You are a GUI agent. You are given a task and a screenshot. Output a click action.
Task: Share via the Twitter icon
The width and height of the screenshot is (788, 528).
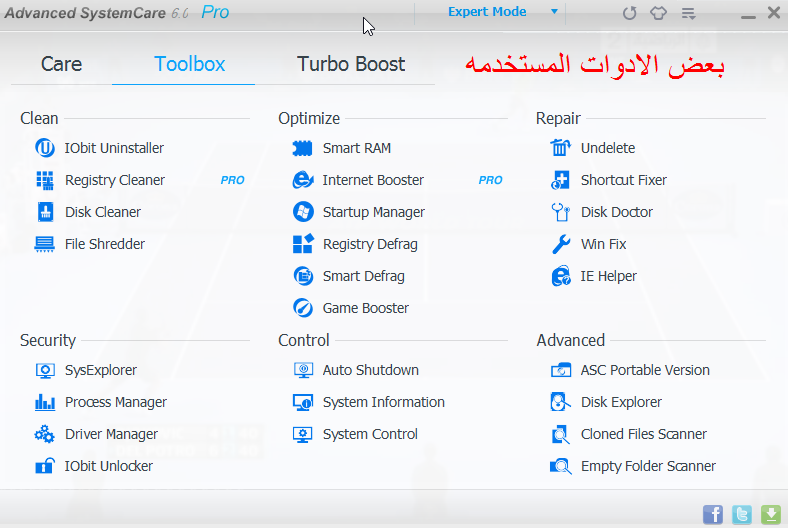[742, 514]
